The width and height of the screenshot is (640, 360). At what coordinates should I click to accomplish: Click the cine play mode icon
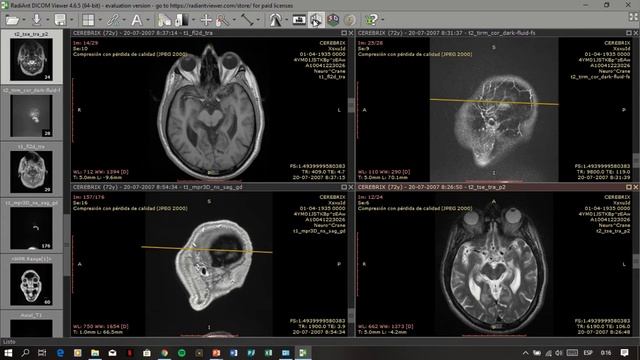pos(276,20)
